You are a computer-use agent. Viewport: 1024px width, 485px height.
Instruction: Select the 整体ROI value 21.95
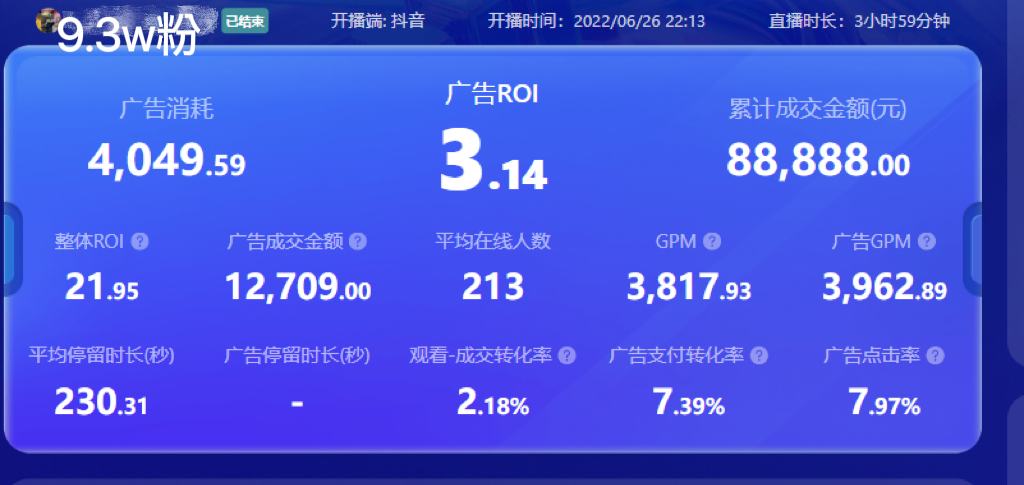[x=102, y=287]
